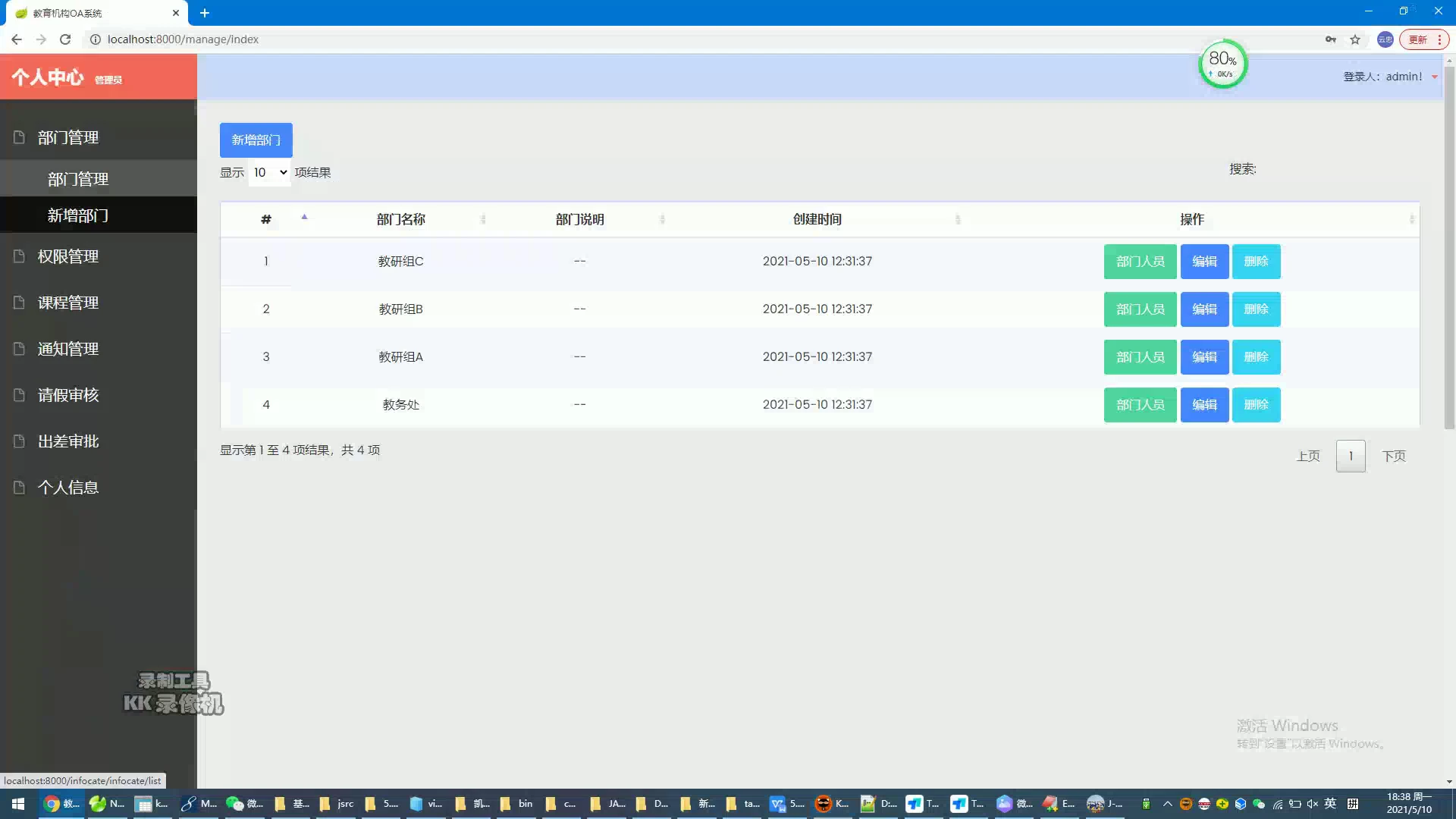
Task: Open the 权限管理 menu item
Action: (67, 256)
